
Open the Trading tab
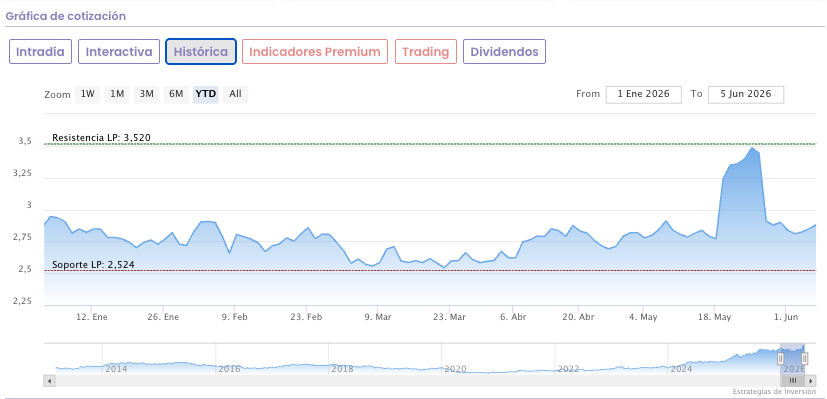click(x=426, y=52)
